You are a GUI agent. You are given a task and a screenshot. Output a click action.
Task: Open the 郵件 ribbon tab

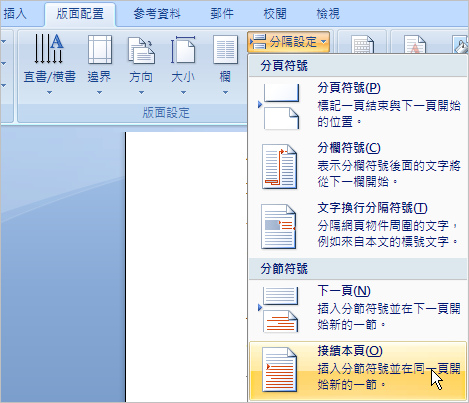pos(222,14)
